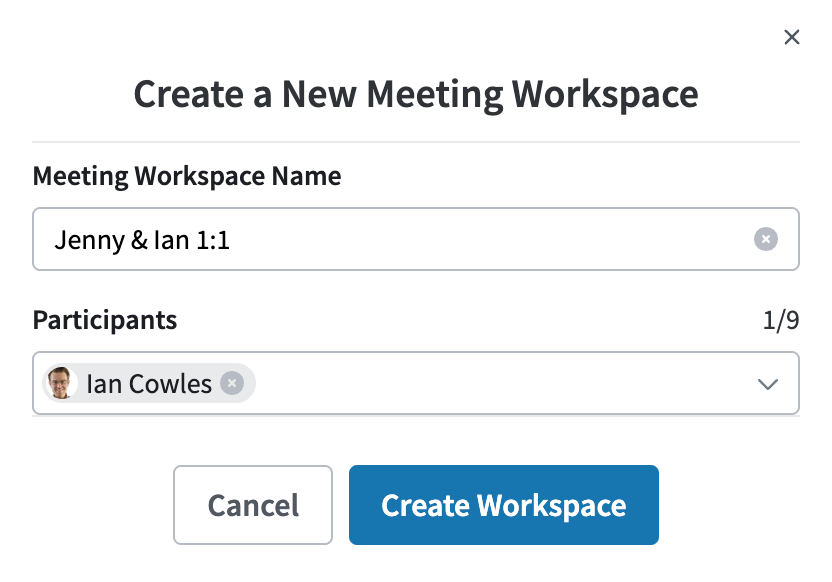Viewport: 832px width, 582px height.
Task: Click the "Workspace" word in the blue button
Action: pyautogui.click(x=552, y=506)
